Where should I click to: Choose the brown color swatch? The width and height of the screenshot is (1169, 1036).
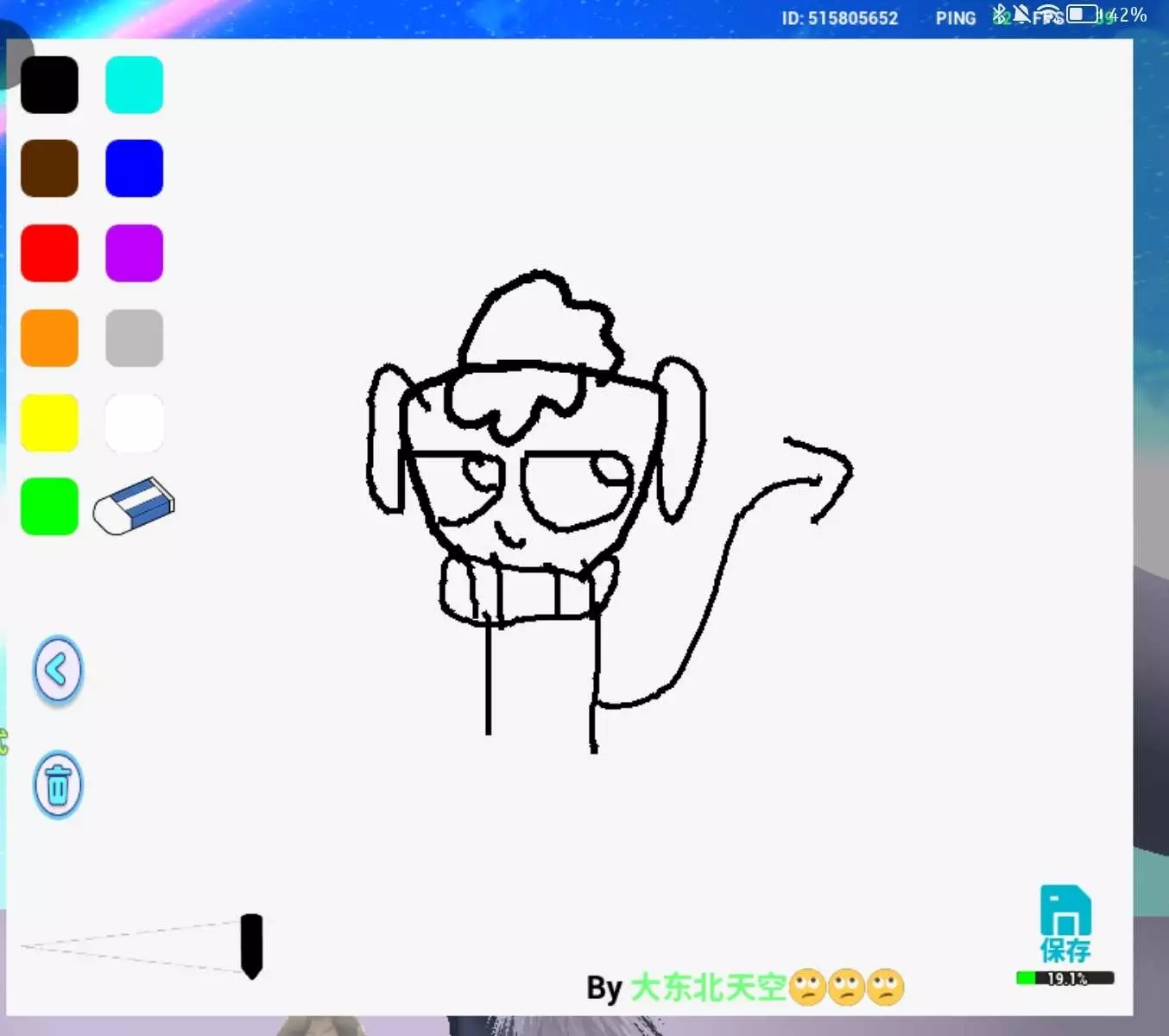pos(49,168)
